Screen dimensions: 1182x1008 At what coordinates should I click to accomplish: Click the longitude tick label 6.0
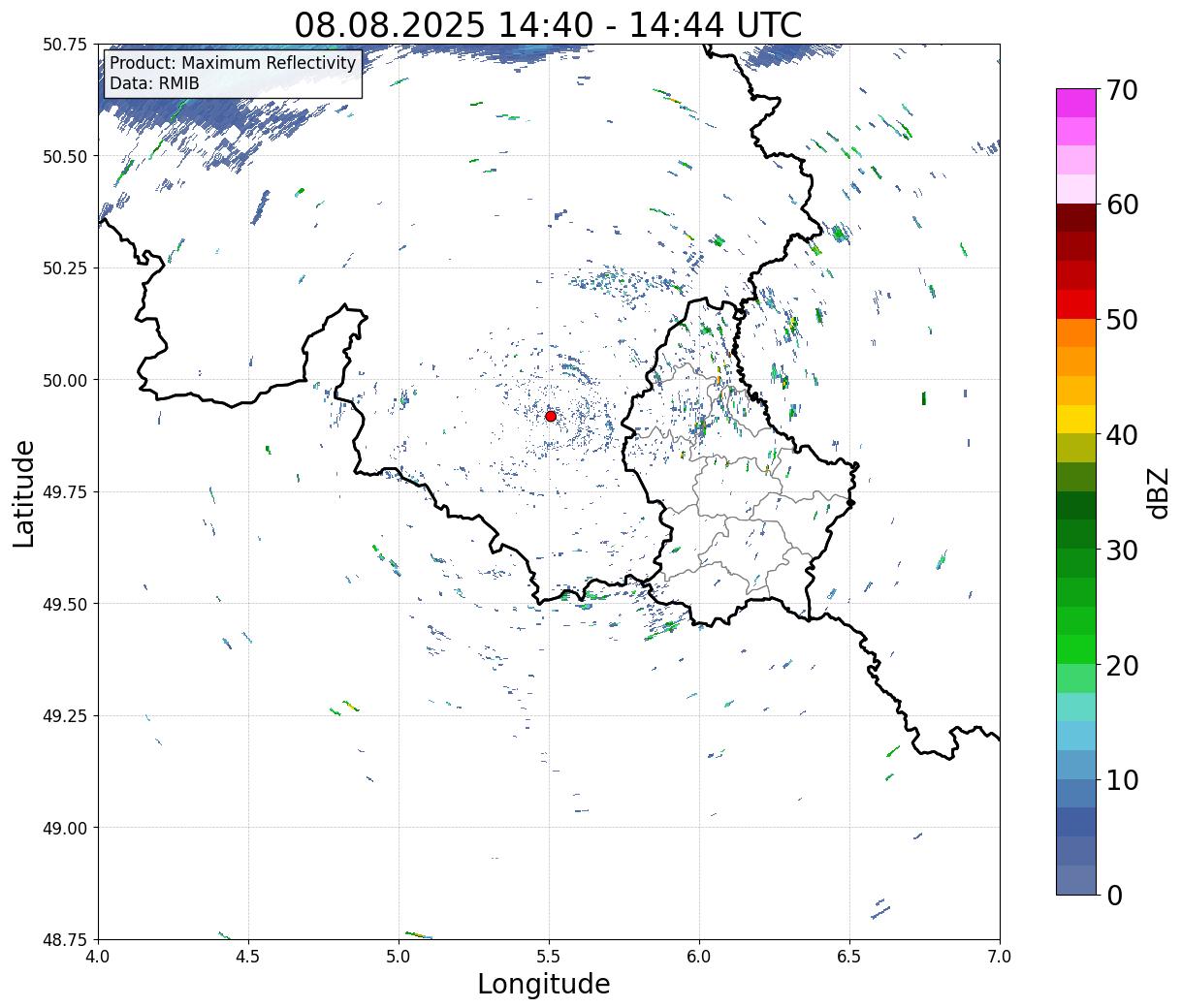pos(699,957)
